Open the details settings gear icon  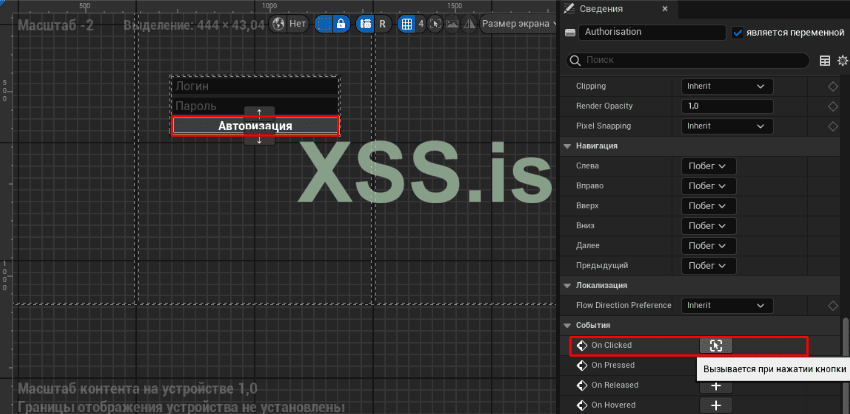click(x=842, y=61)
